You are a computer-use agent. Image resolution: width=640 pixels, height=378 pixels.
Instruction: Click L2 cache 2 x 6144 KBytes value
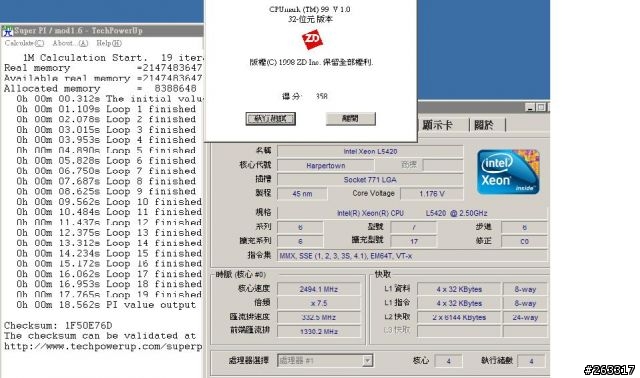[459, 317]
